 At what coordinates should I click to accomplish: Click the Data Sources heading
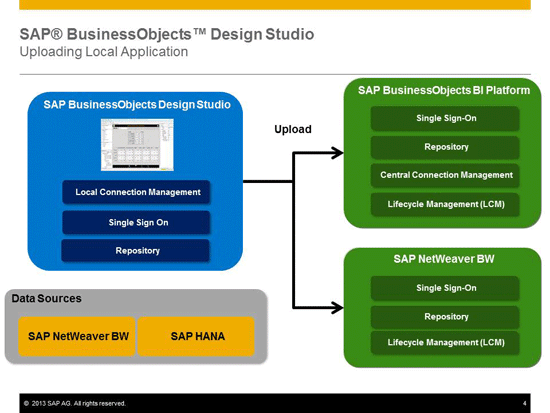[x=46, y=298]
